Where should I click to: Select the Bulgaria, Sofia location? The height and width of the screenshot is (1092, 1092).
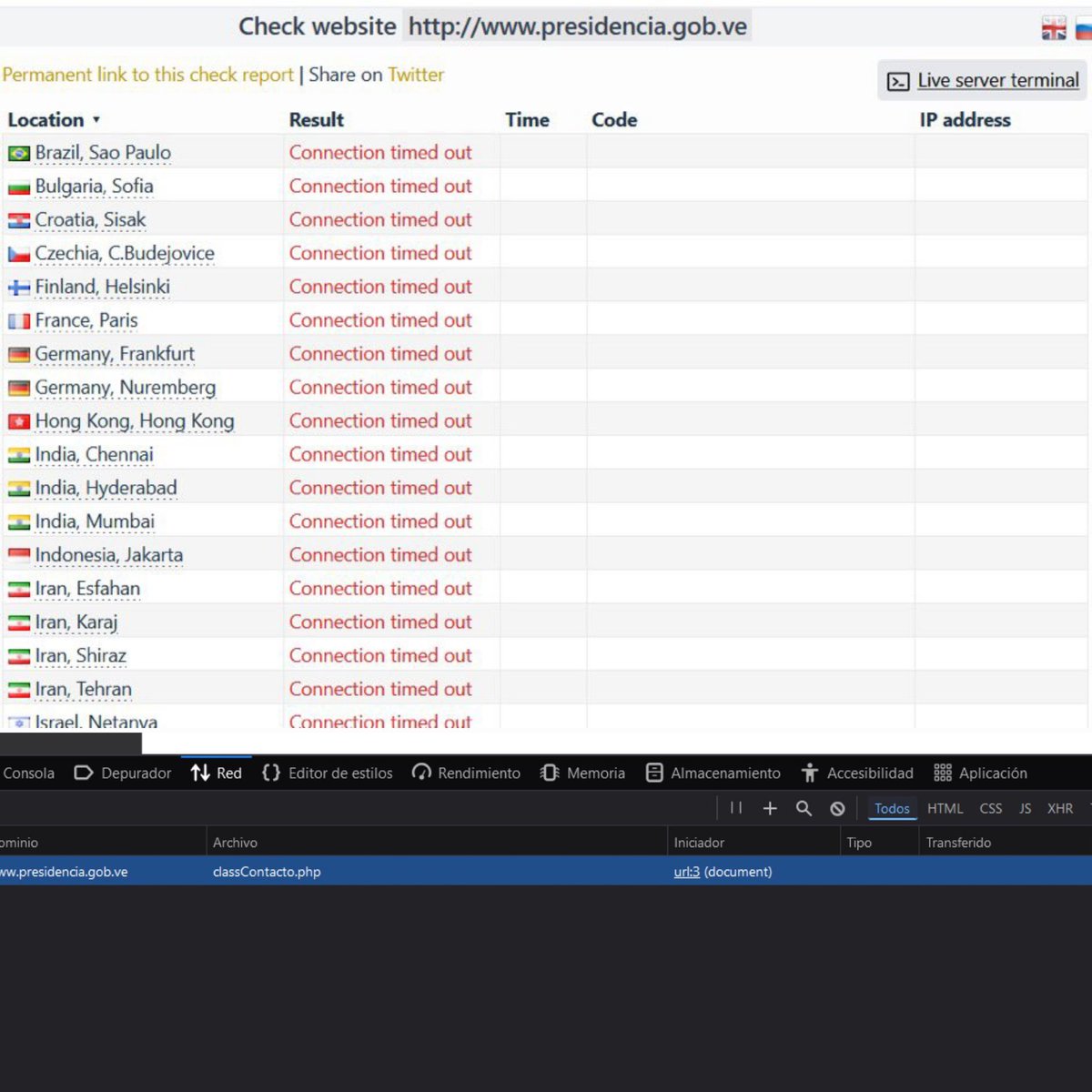(x=94, y=186)
